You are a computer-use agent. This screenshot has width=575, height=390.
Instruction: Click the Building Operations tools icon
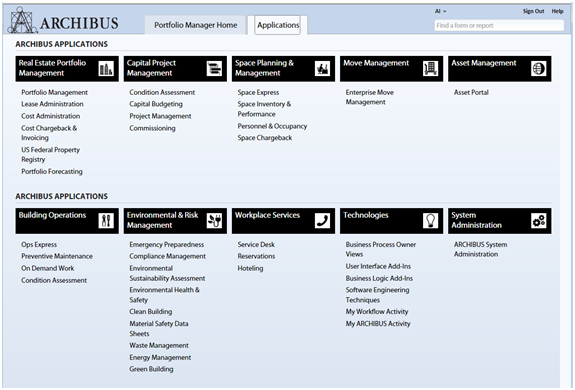point(106,221)
